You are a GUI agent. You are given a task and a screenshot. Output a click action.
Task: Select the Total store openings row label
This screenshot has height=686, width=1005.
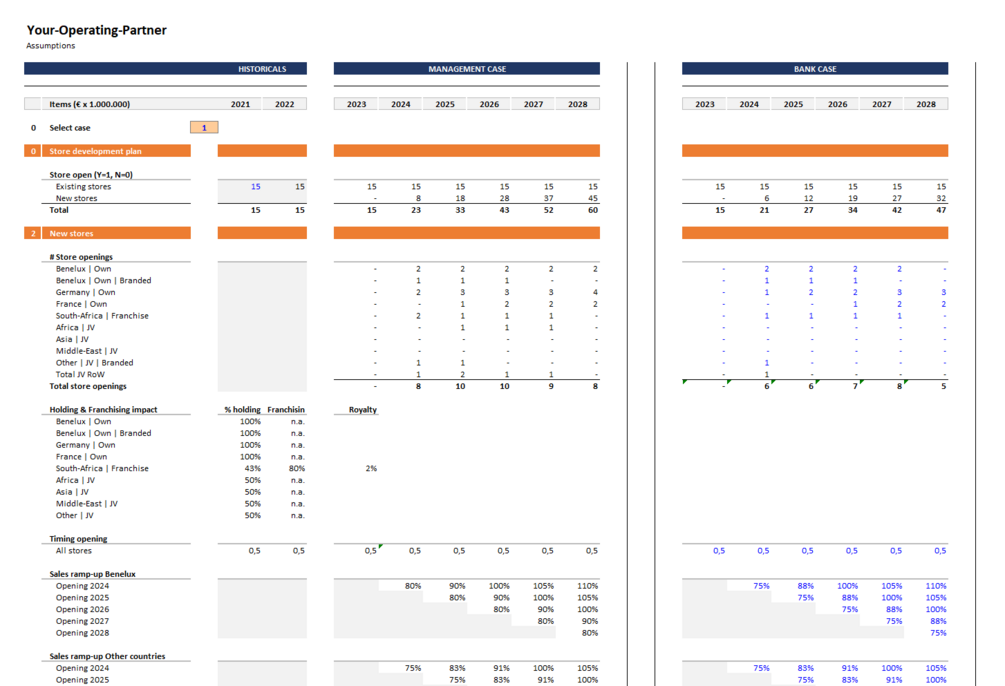(88, 386)
